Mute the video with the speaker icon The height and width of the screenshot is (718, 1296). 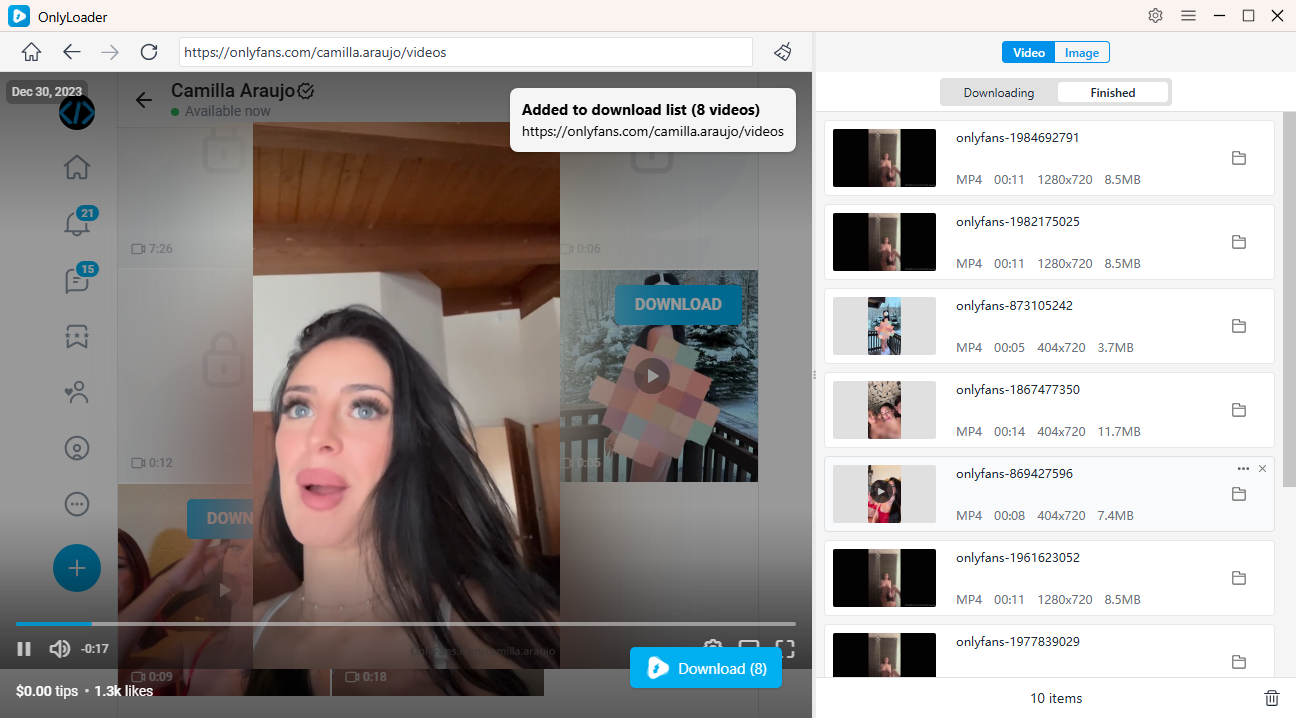pos(59,649)
